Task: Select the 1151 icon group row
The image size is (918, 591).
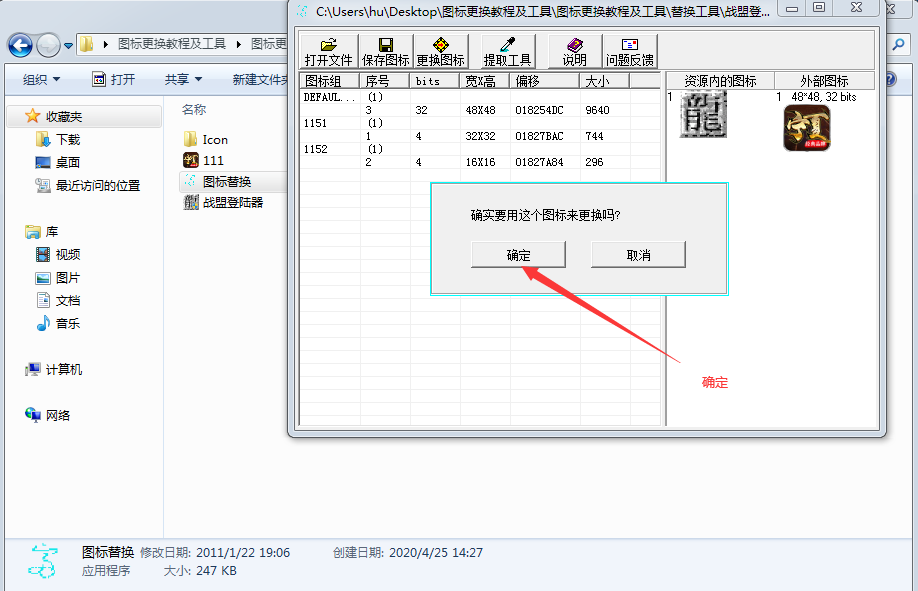Action: click(480, 123)
